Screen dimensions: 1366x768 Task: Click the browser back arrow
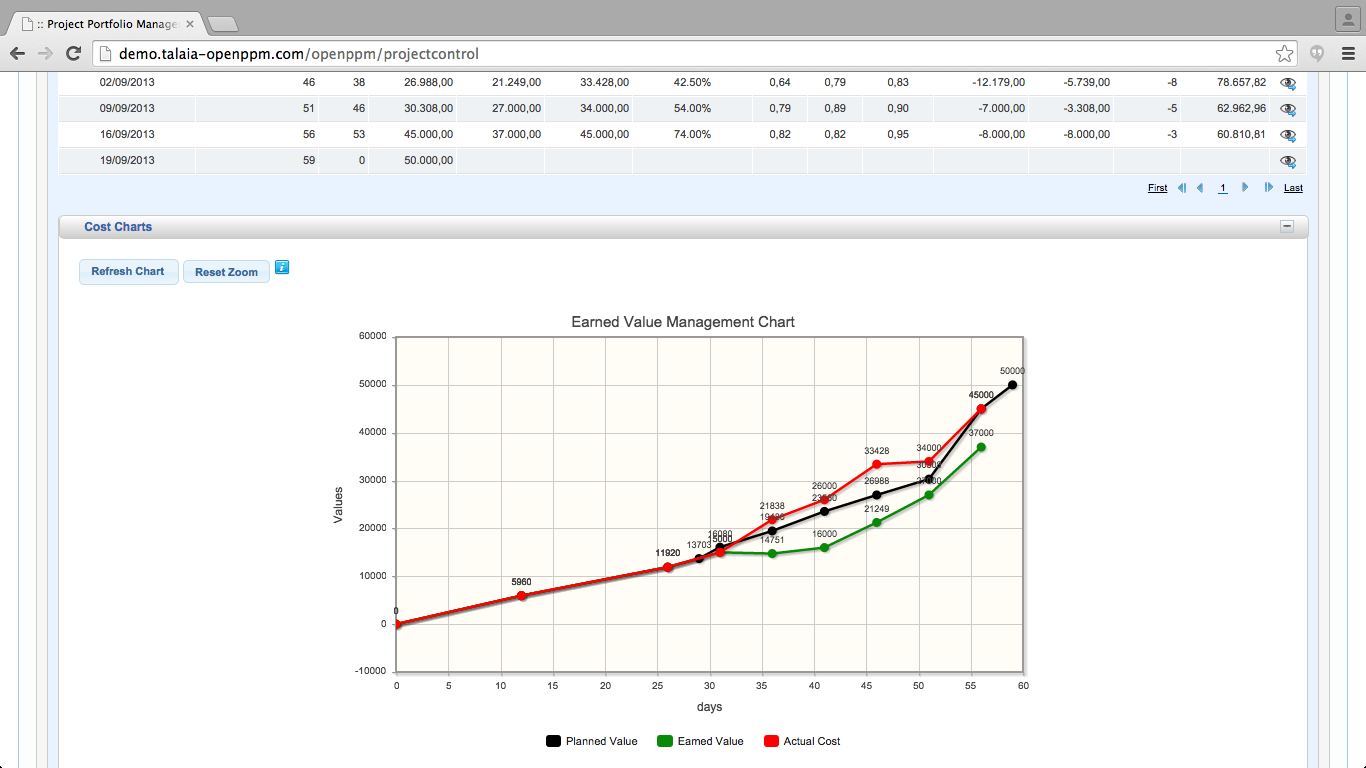tap(17, 54)
